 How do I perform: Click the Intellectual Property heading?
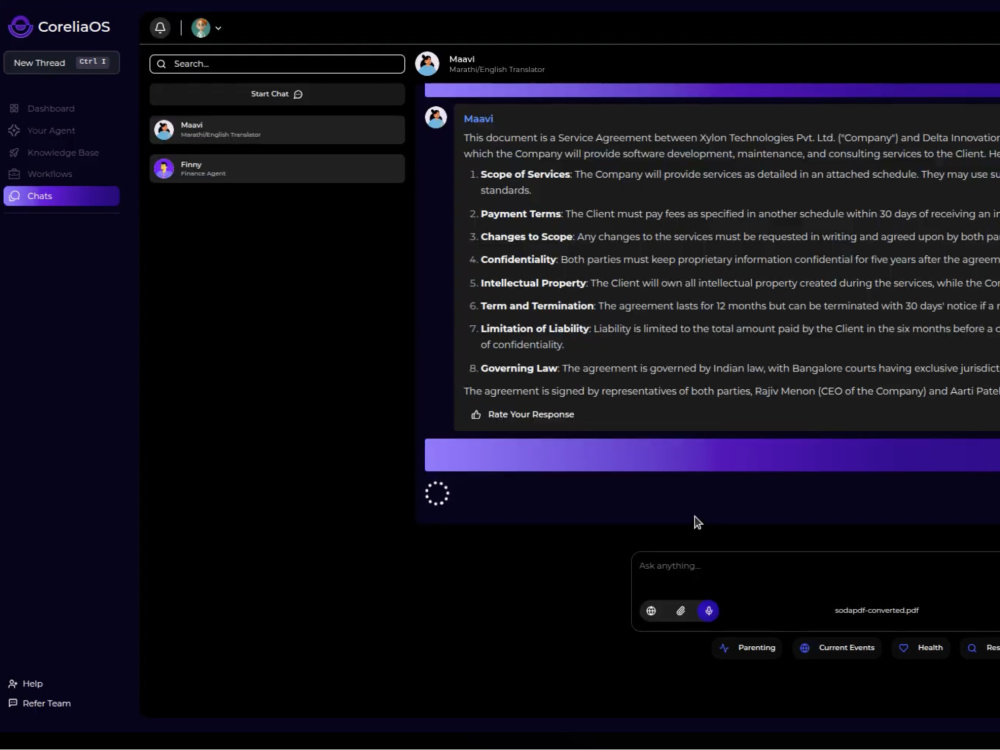point(533,283)
